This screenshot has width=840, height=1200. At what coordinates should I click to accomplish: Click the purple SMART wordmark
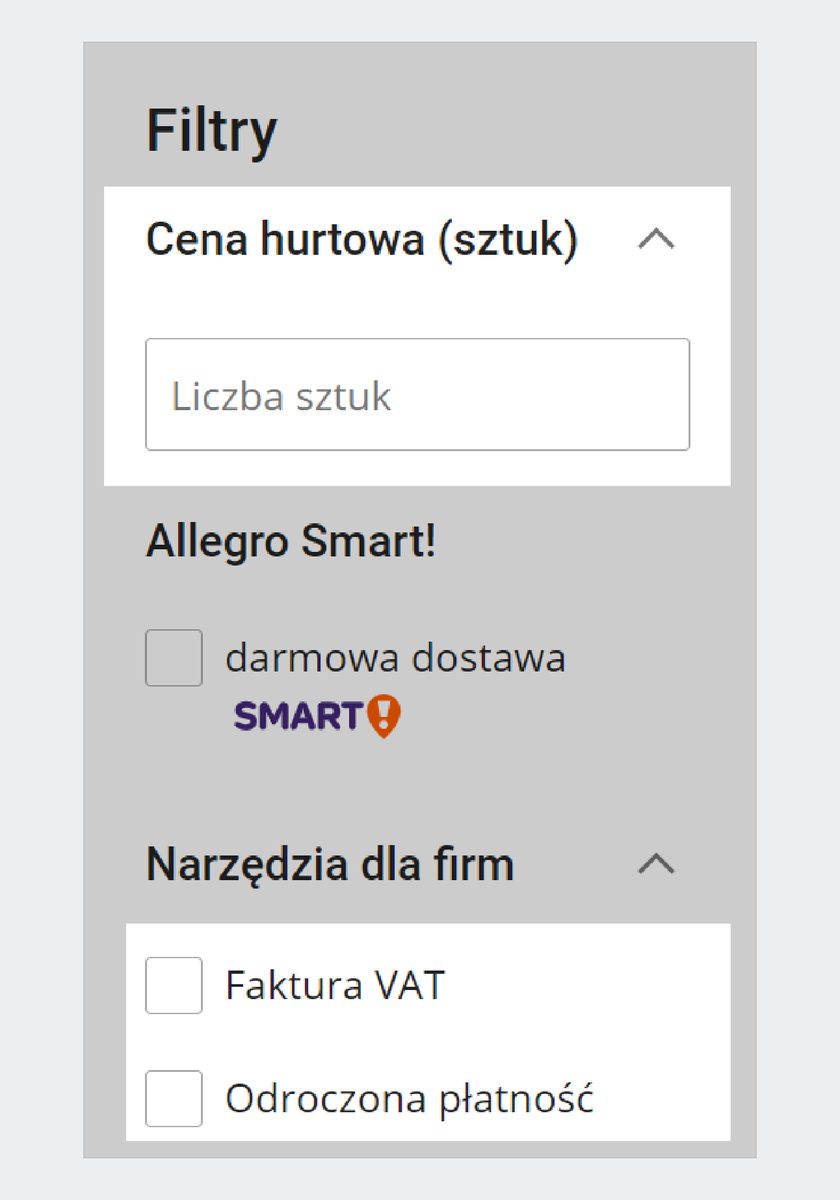[297, 716]
